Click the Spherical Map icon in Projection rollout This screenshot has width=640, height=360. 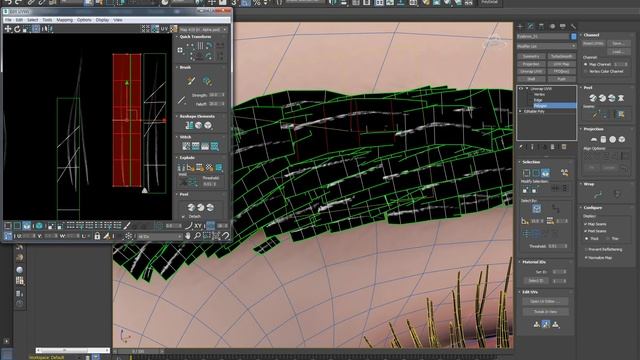pyautogui.click(x=612, y=140)
